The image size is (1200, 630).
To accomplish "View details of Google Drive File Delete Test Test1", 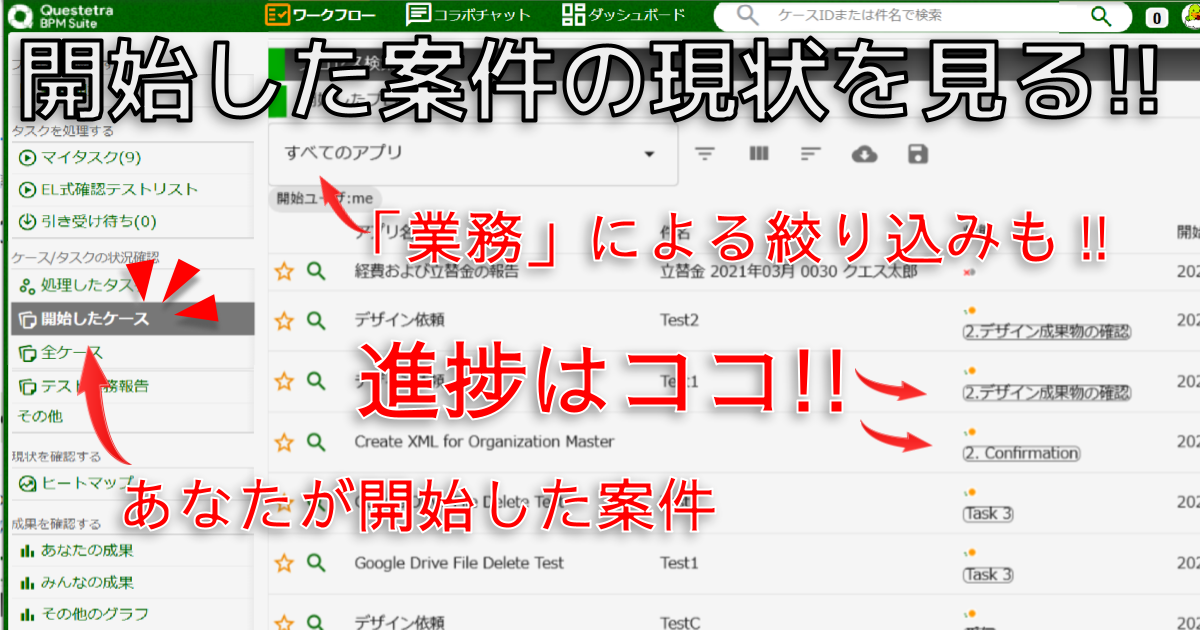I will (317, 563).
